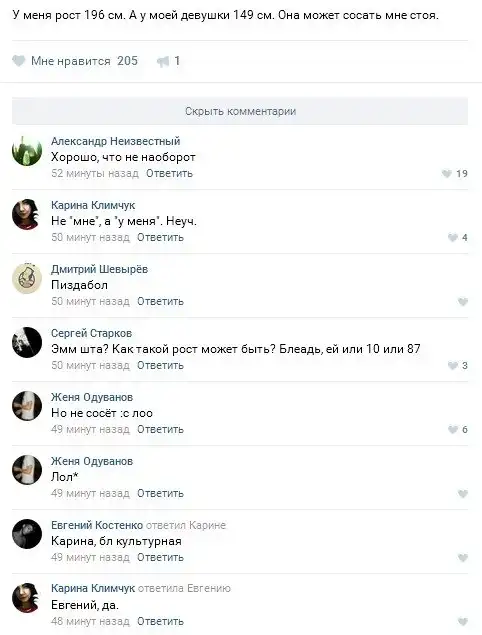Screen dimensions: 482x635
Task: Open the '52 минуты назад' timestamp
Action: tap(95, 173)
